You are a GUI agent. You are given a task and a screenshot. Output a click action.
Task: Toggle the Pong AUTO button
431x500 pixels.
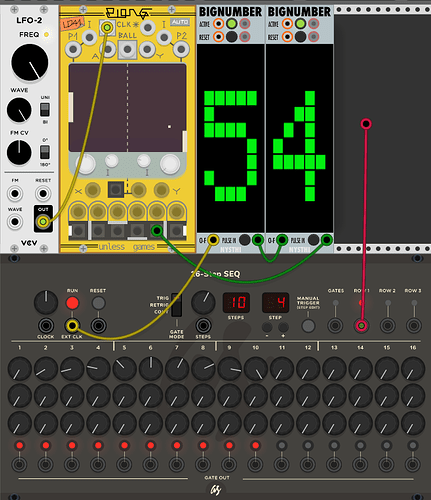(x=180, y=22)
